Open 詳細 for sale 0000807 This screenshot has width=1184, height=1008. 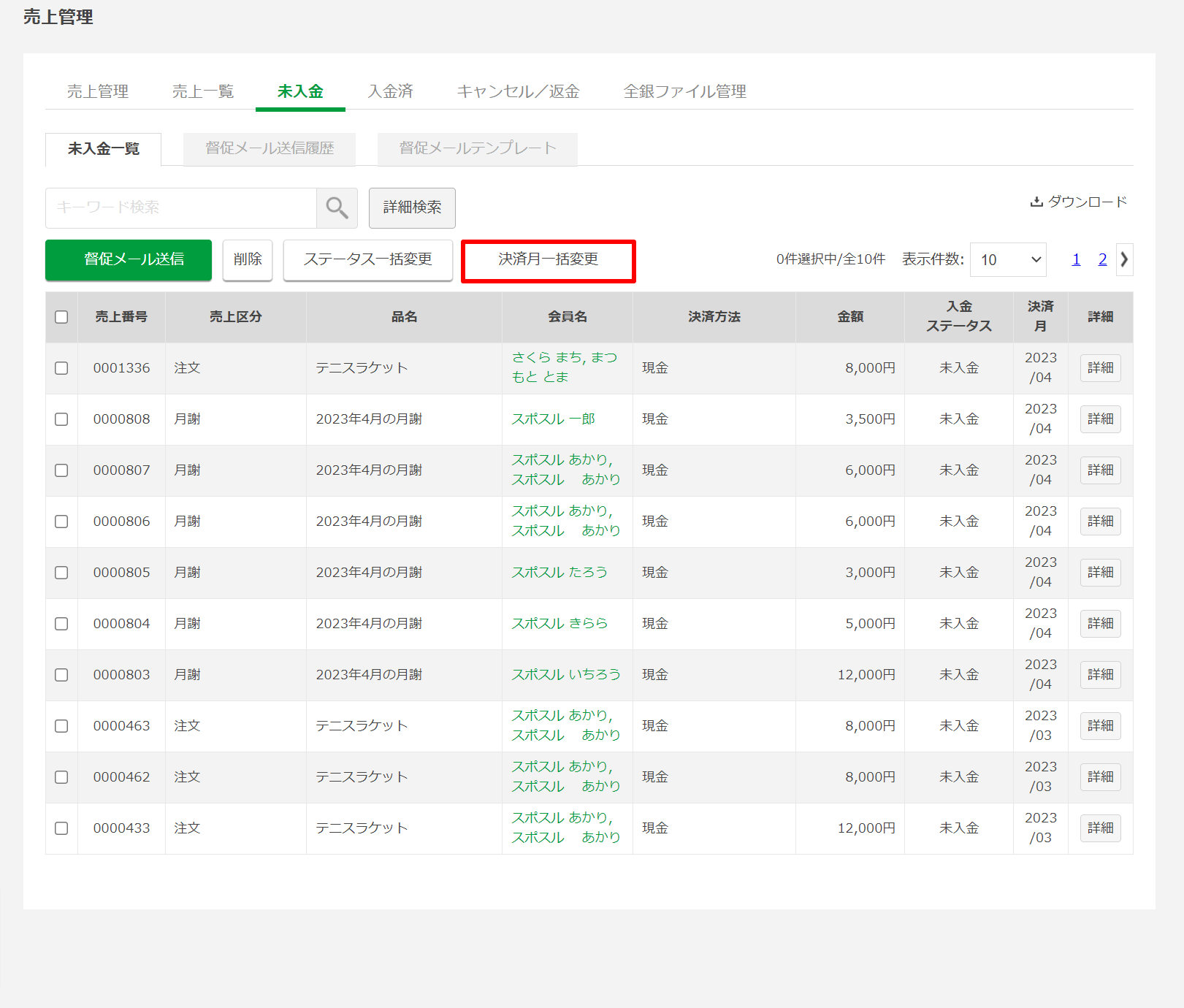(x=1101, y=470)
